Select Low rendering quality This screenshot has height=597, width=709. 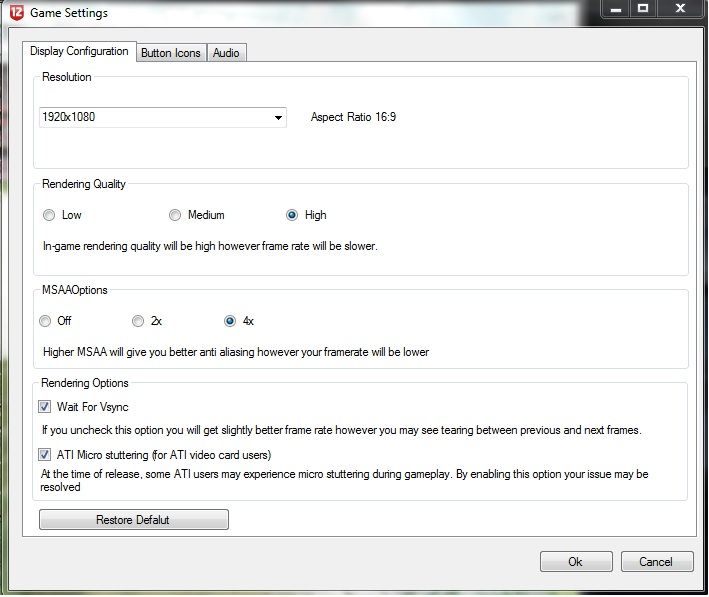coord(49,215)
